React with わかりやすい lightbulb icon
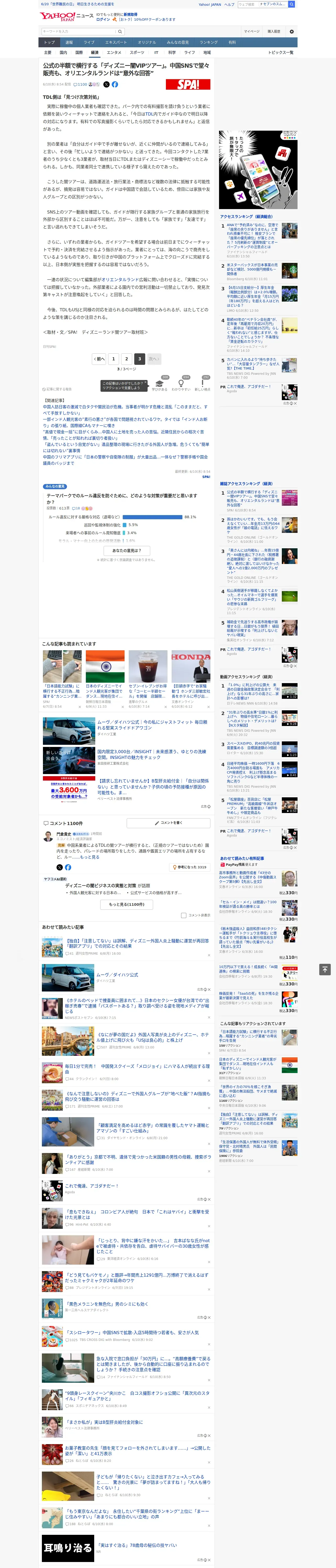Screen dimensions: 336x1568 [x=181, y=383]
